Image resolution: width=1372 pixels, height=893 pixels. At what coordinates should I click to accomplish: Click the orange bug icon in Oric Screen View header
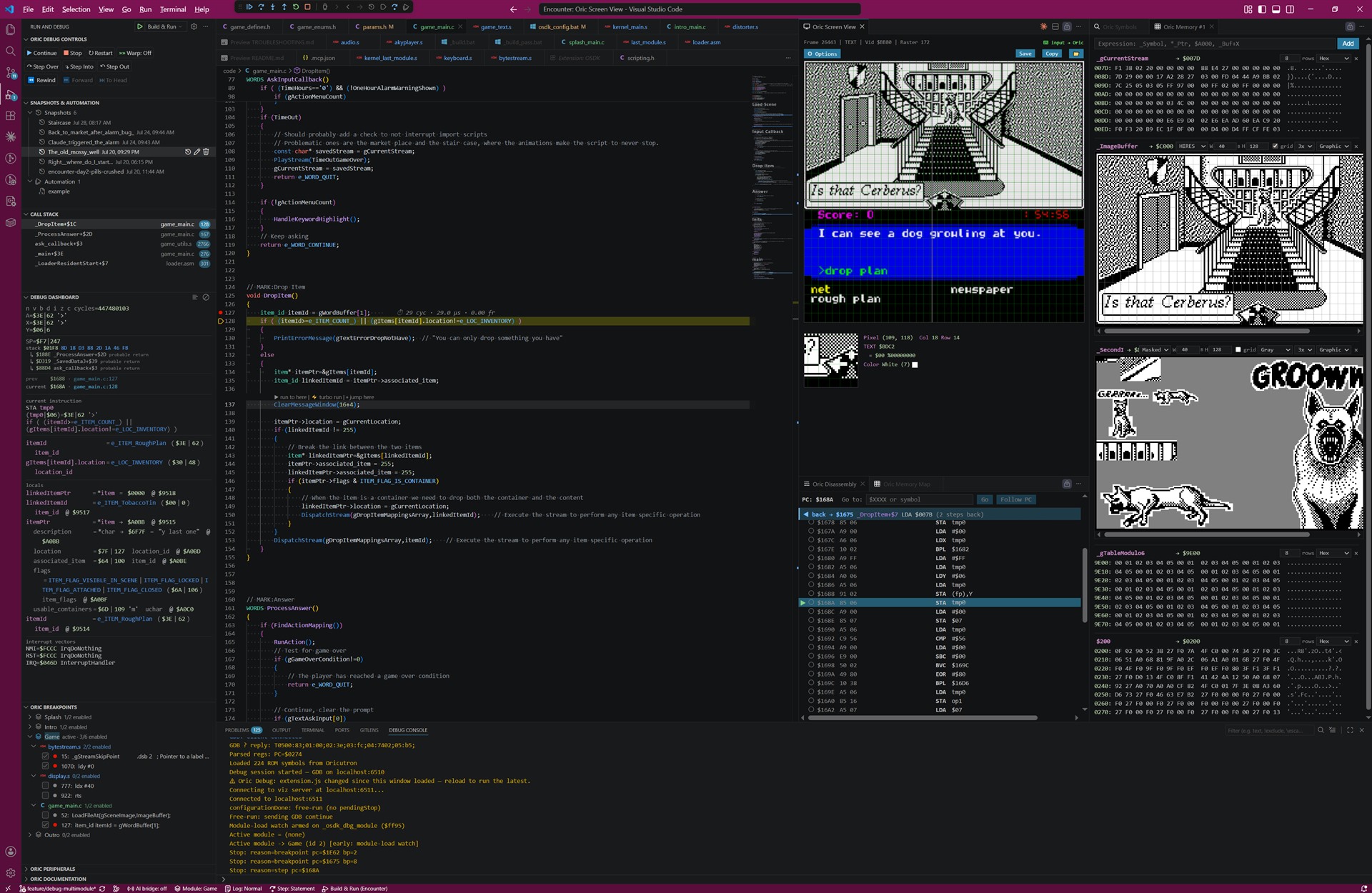point(1043,26)
